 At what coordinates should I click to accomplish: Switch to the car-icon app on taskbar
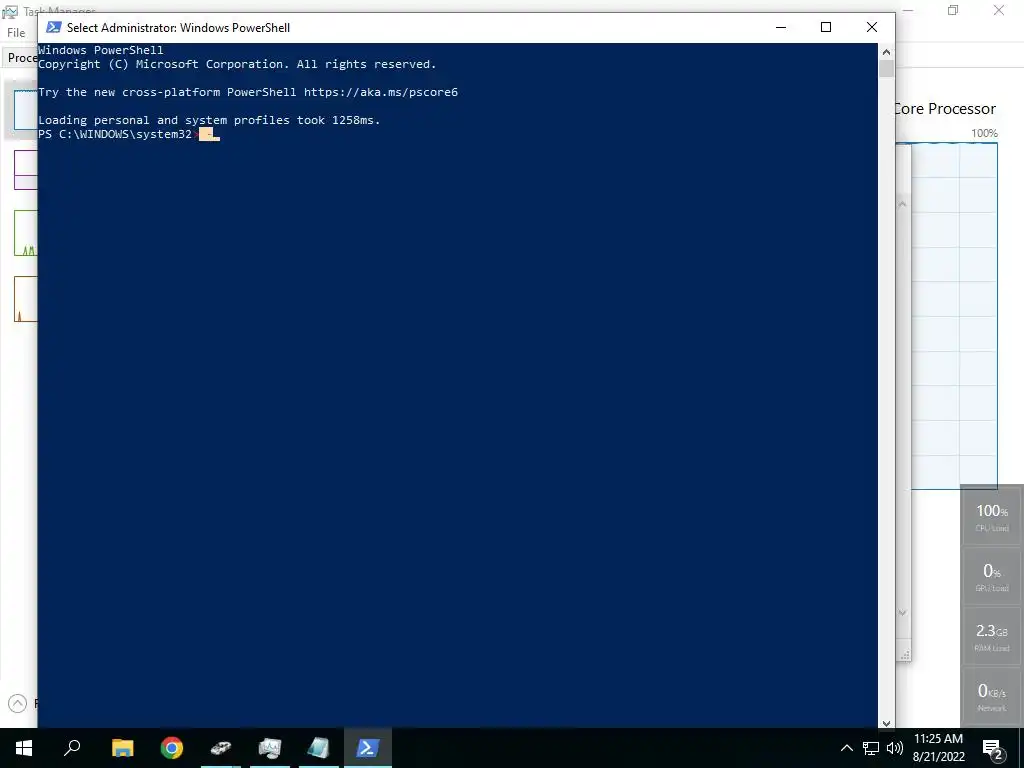221,748
